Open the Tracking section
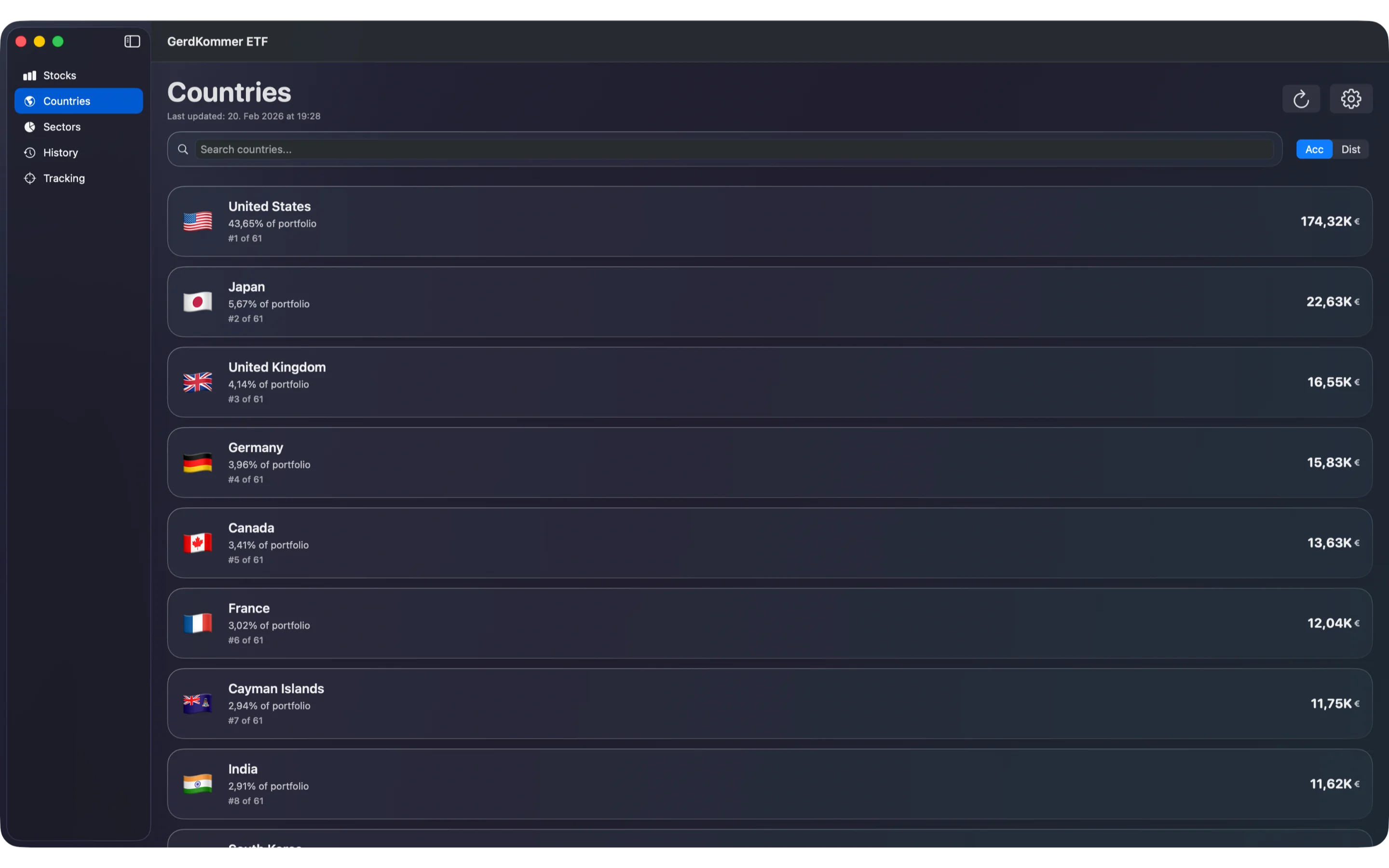The image size is (1389, 868). (65, 178)
